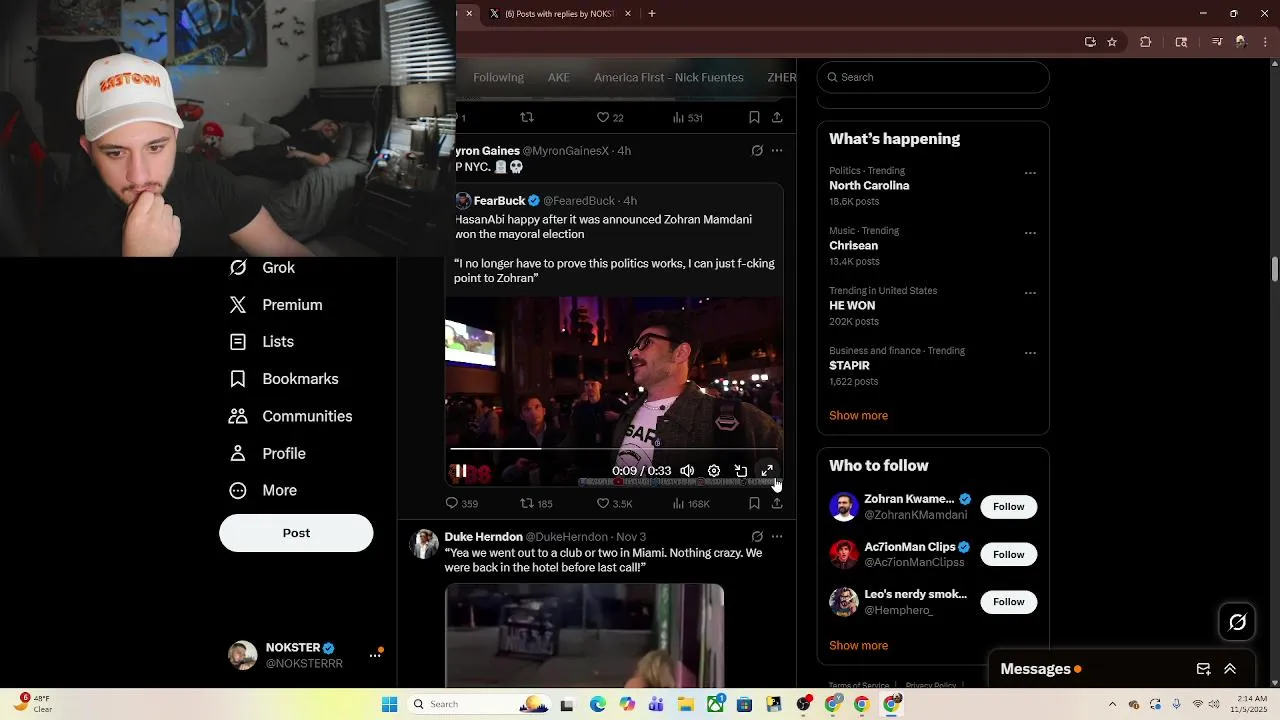The image size is (1280, 720).
Task: Reply to the Myron Gaines post
Action: pos(461,504)
